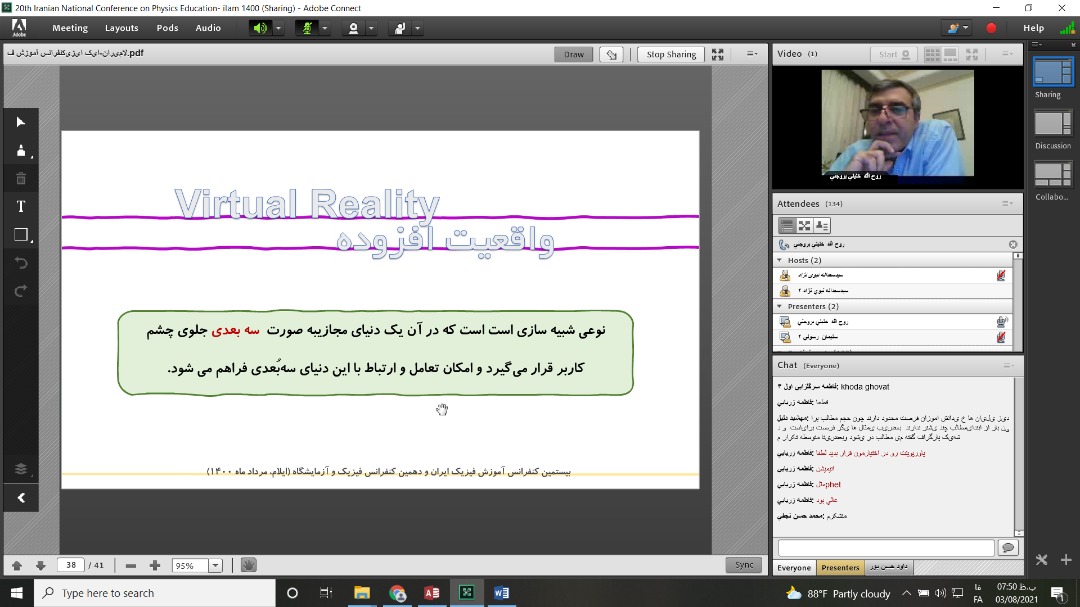Make the Share pod full screen

[x=718, y=55]
